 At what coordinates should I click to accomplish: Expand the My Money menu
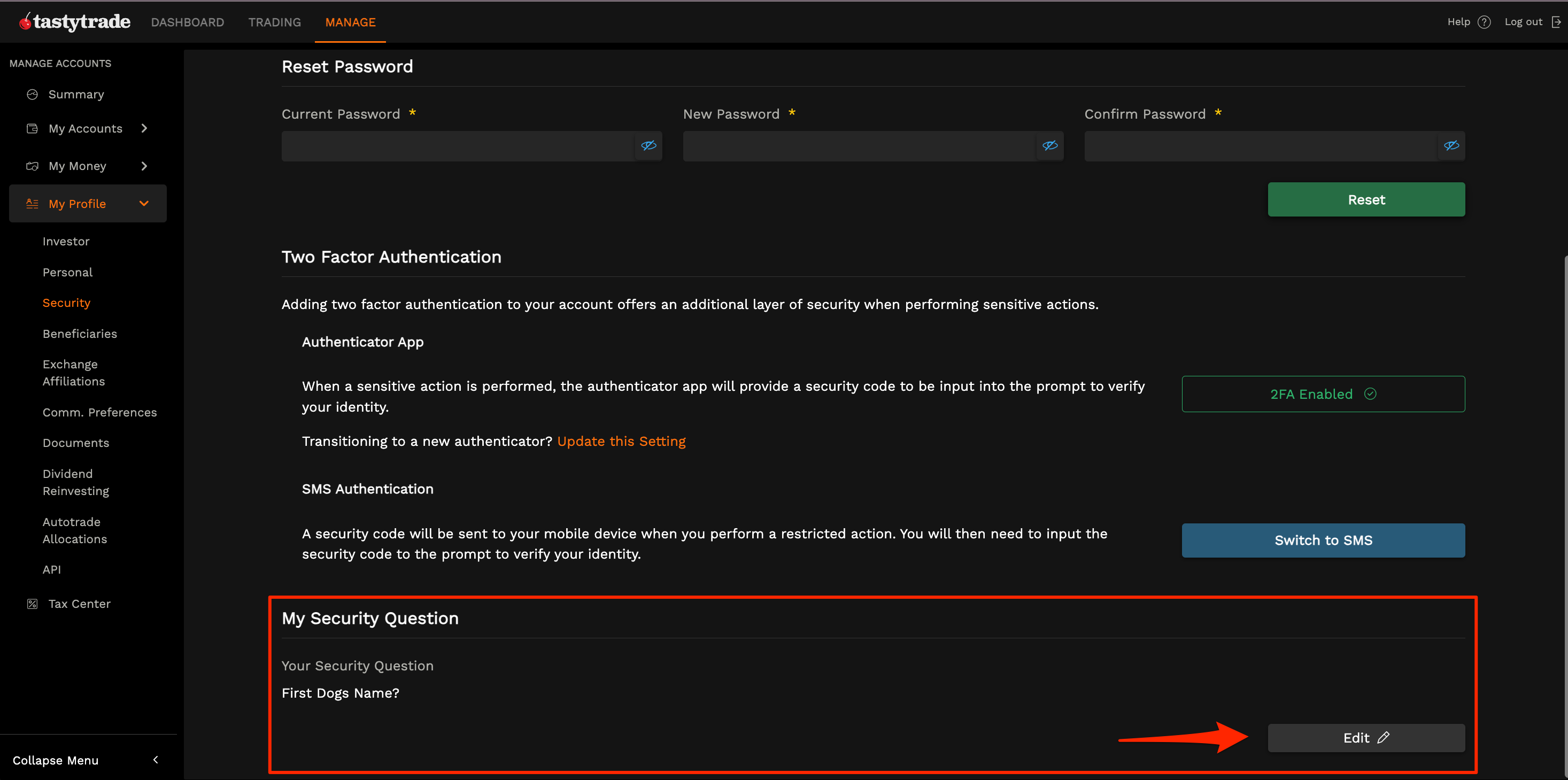point(144,166)
